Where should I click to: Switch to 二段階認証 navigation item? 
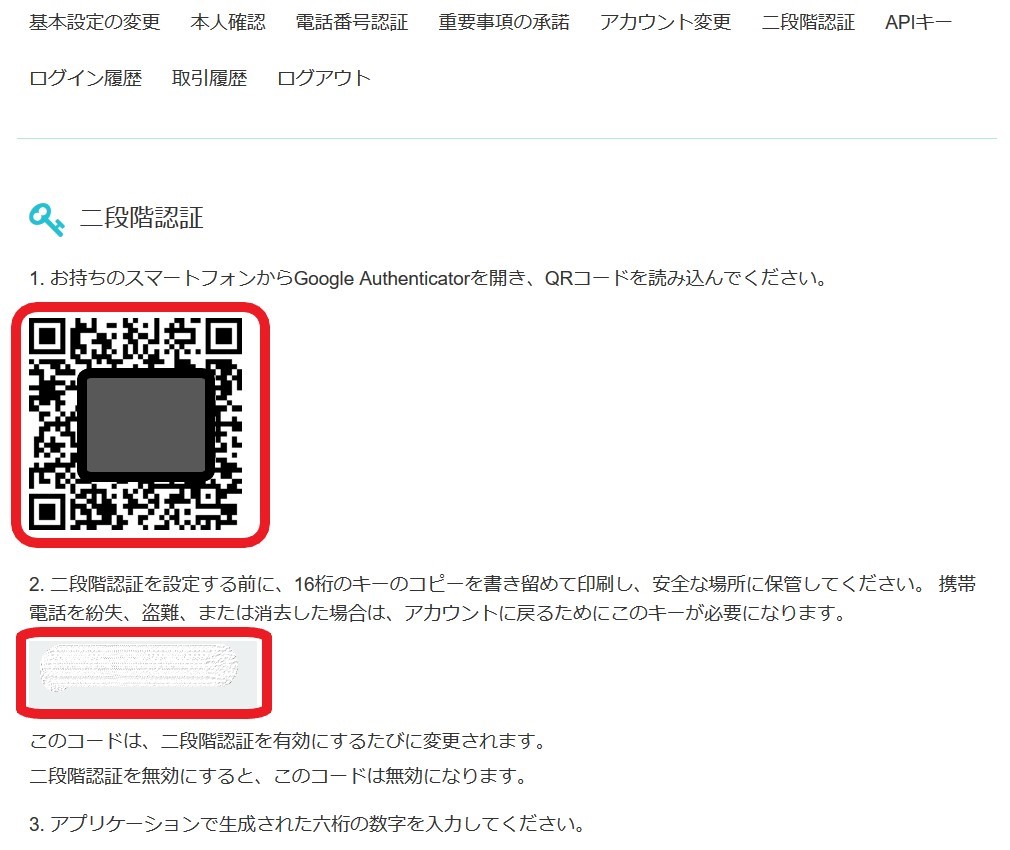(808, 23)
